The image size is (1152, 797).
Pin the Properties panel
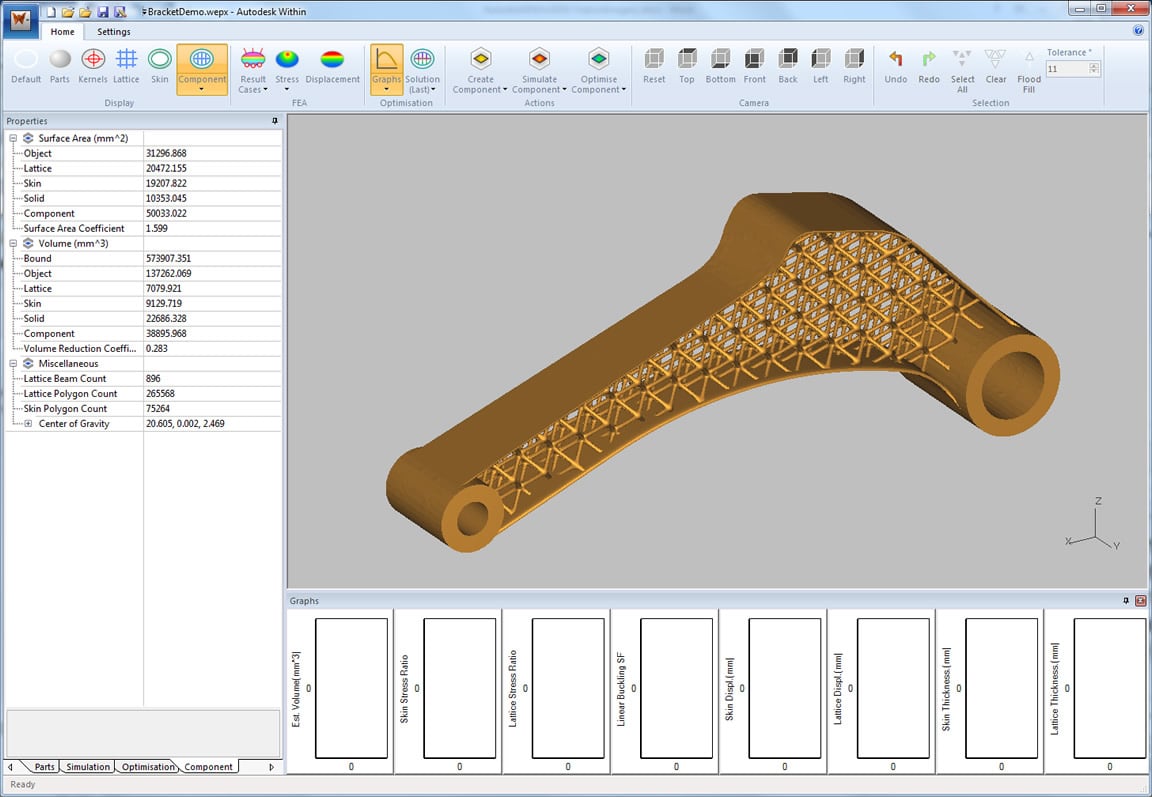coord(275,121)
